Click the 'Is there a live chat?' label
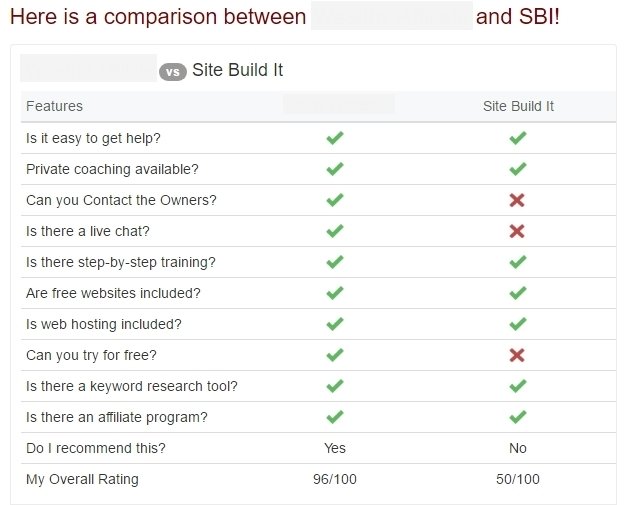 [x=88, y=231]
